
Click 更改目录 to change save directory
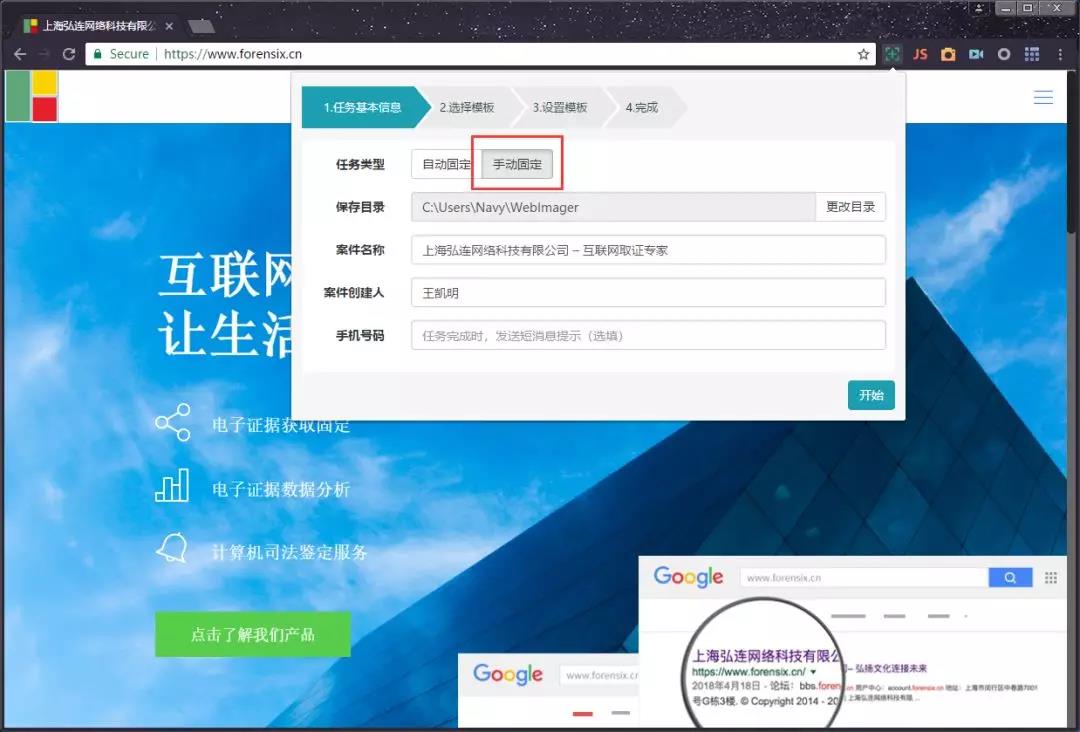click(851, 206)
